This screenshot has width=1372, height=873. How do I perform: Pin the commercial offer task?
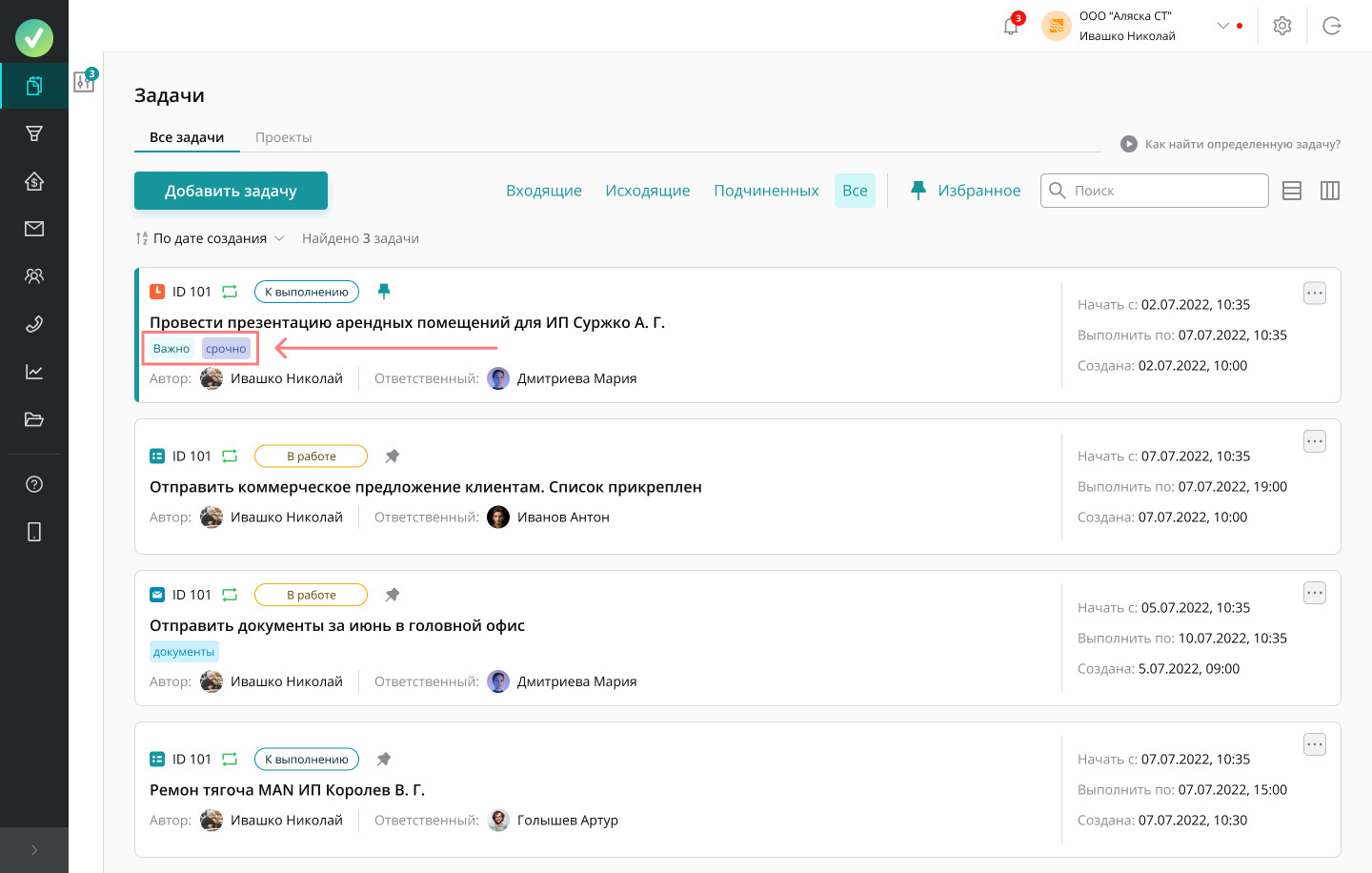tap(392, 457)
